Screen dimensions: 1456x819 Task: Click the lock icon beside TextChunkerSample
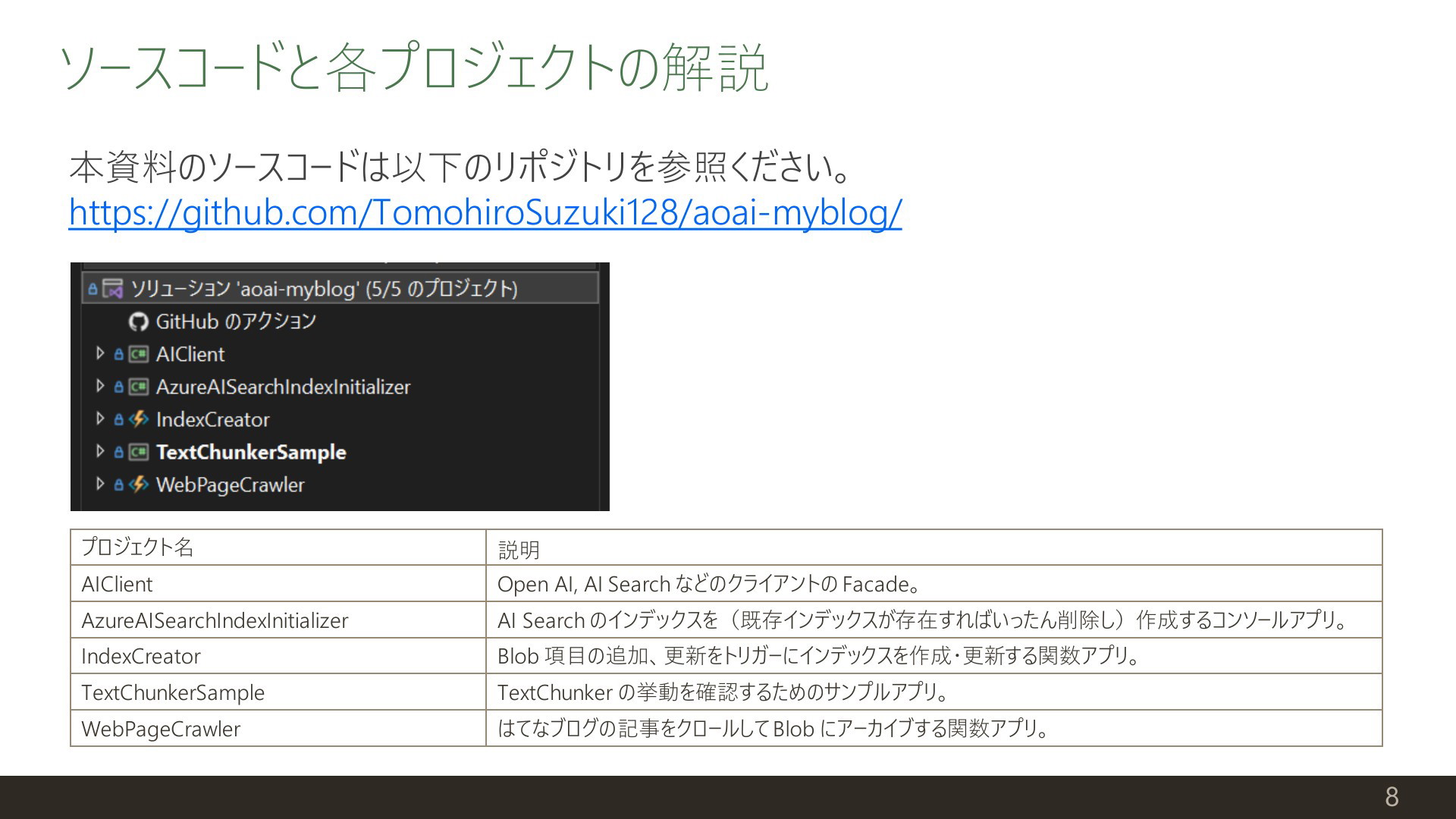pyautogui.click(x=118, y=452)
